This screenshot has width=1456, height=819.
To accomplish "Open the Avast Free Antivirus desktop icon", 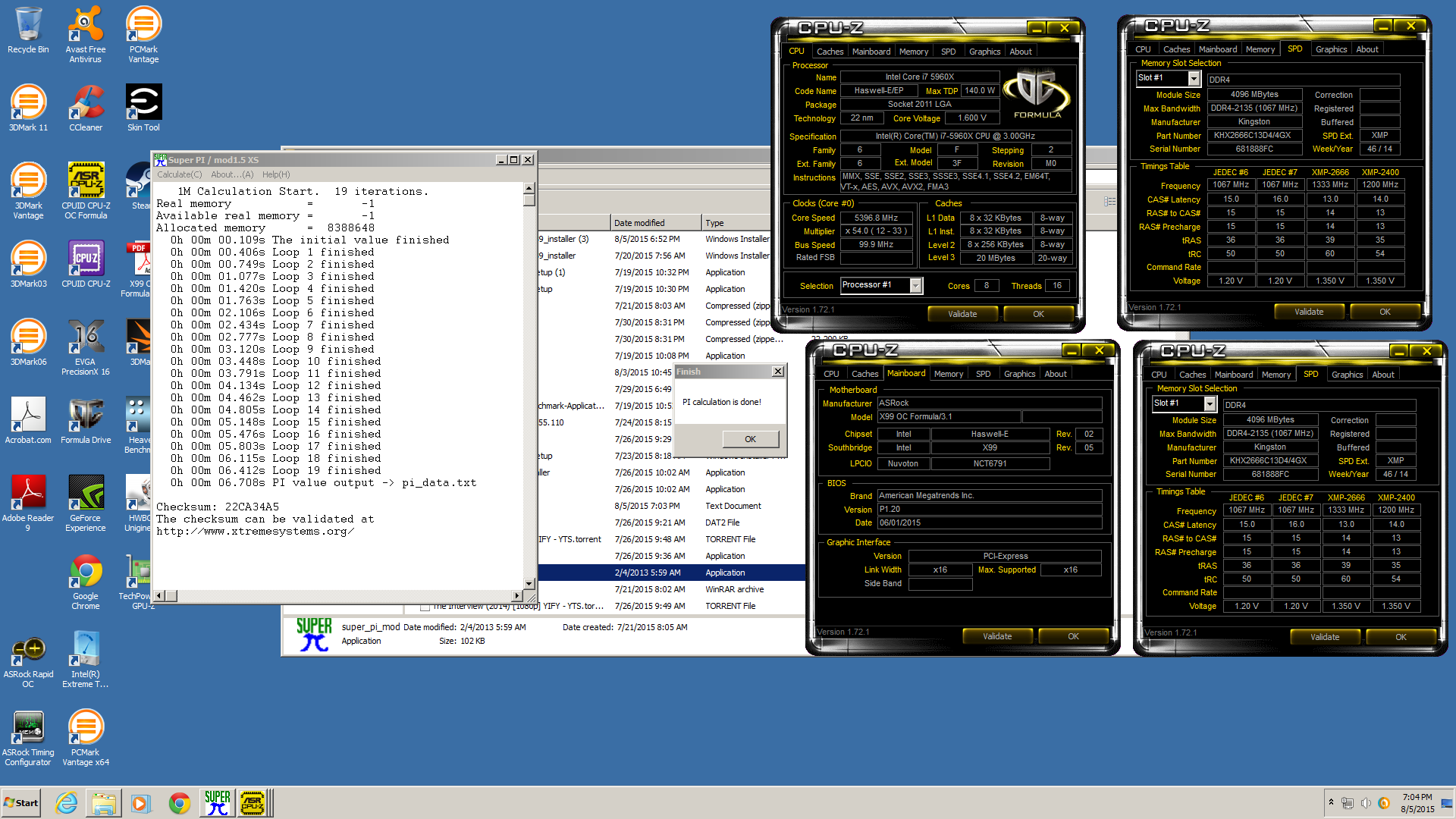I will pos(86,34).
